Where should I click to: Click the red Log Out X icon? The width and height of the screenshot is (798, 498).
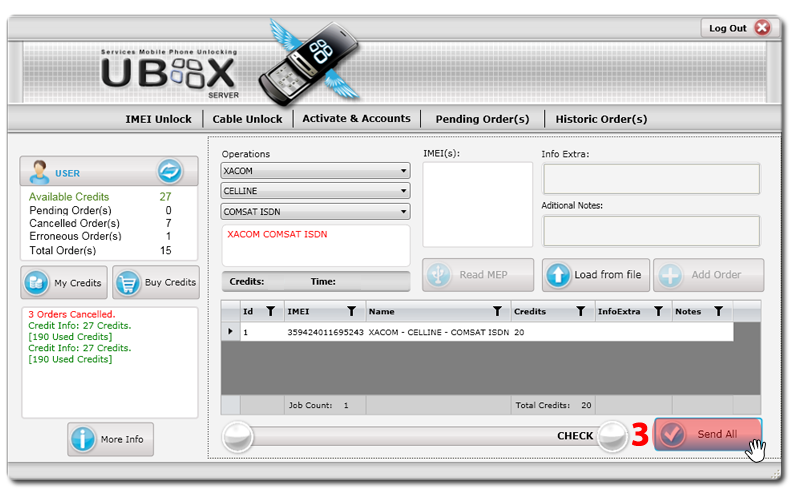click(762, 27)
